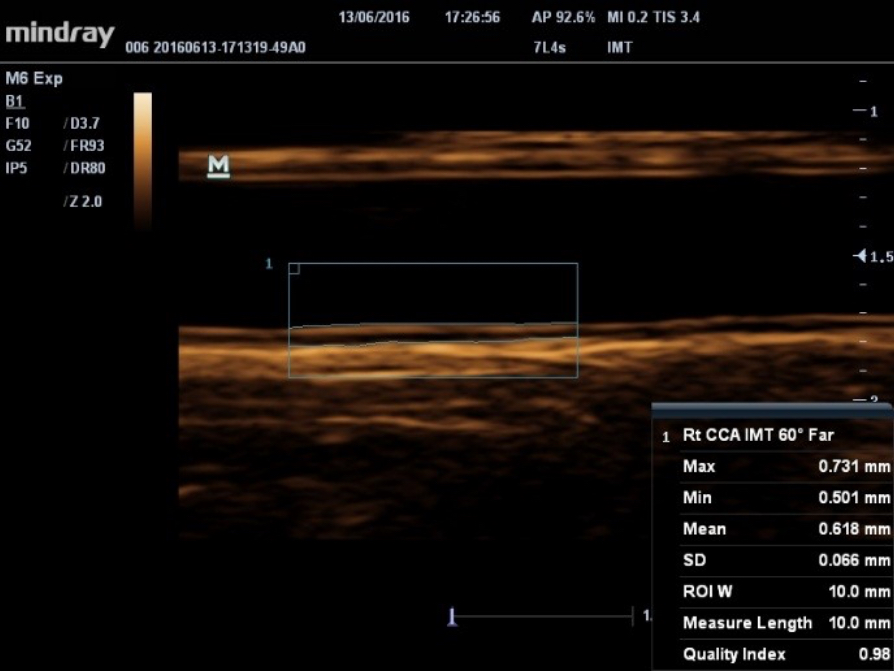This screenshot has height=671, width=894.
Task: Click the G52 gain parameter
Action: click(x=17, y=146)
